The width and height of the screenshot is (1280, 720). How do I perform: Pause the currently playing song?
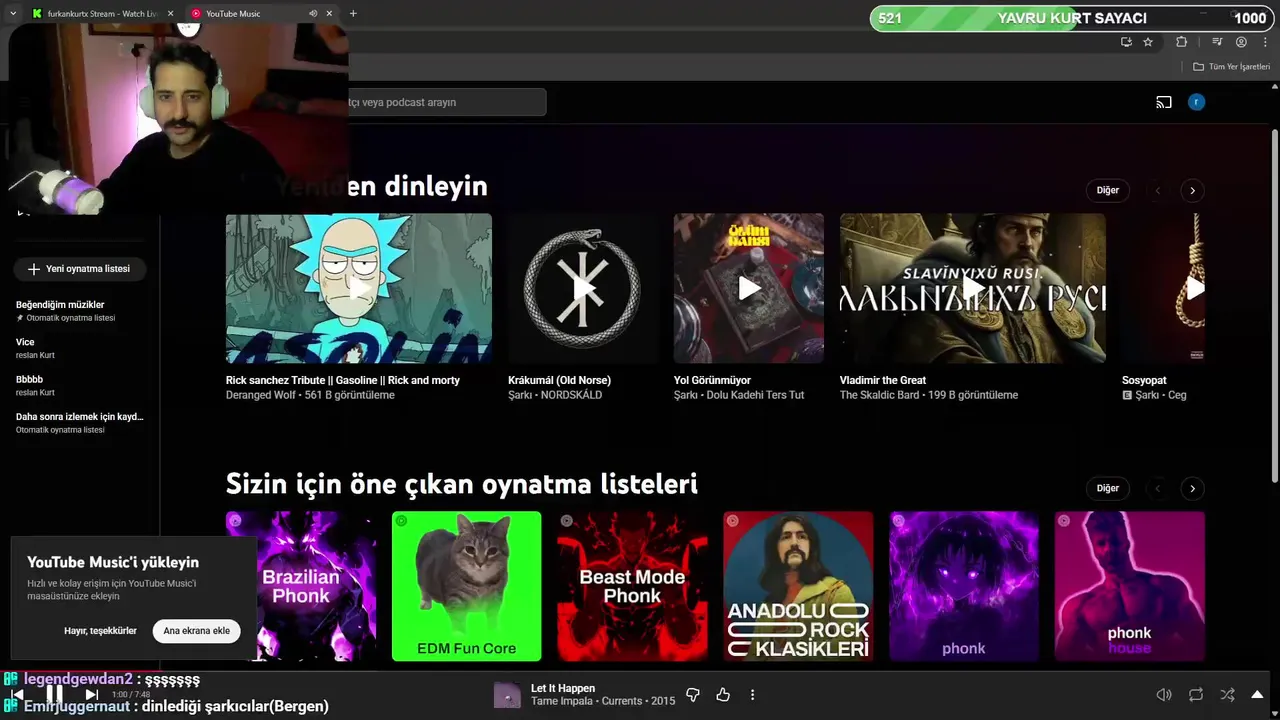pyautogui.click(x=55, y=694)
